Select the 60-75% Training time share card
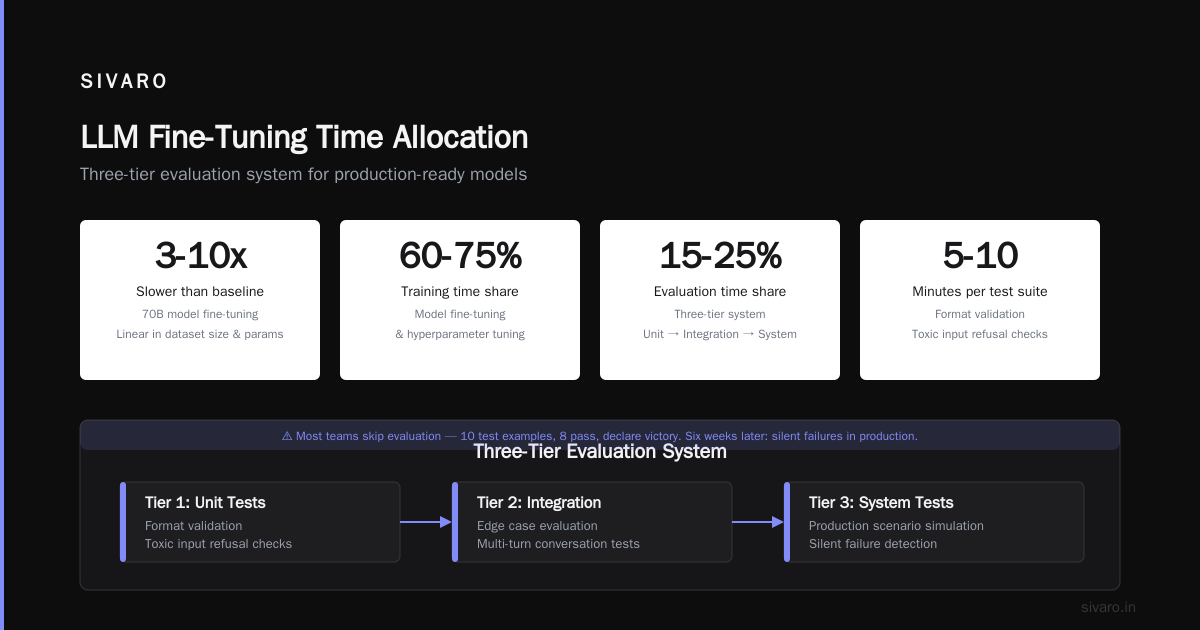The width and height of the screenshot is (1200, 630). pos(460,300)
